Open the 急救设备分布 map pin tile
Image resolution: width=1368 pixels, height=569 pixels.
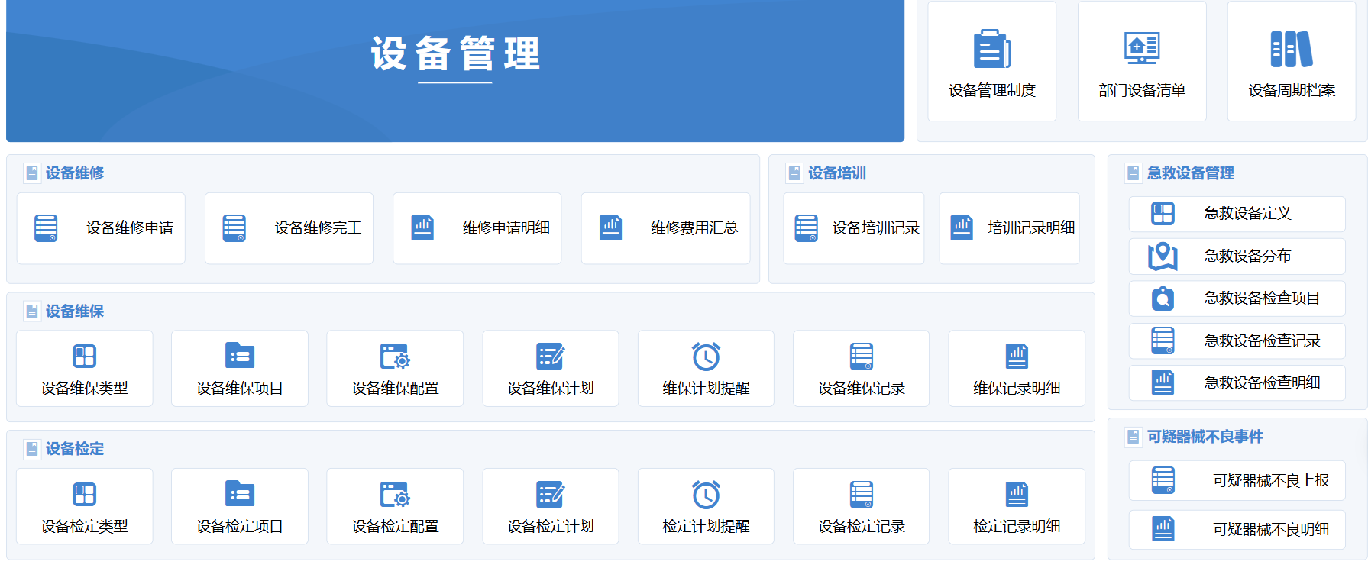point(1237,256)
